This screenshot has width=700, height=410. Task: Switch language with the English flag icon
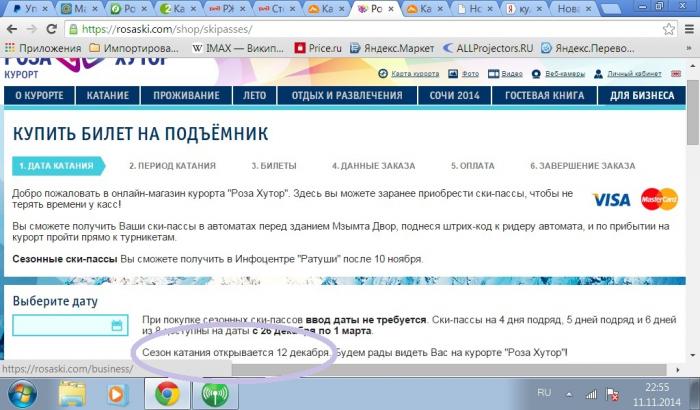pyautogui.click(x=676, y=74)
